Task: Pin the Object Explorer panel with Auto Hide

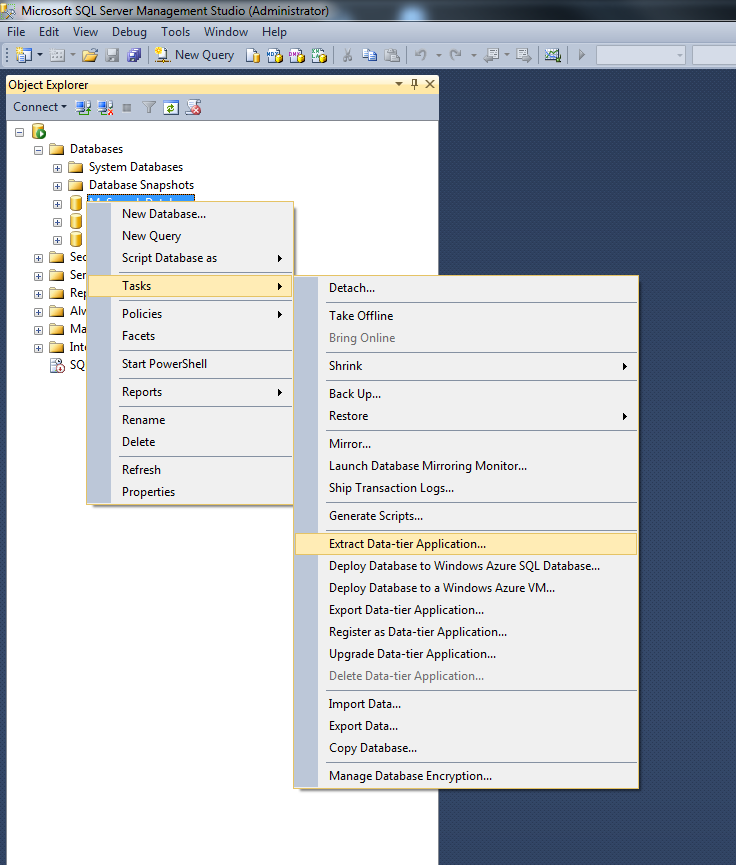Action: (x=414, y=84)
